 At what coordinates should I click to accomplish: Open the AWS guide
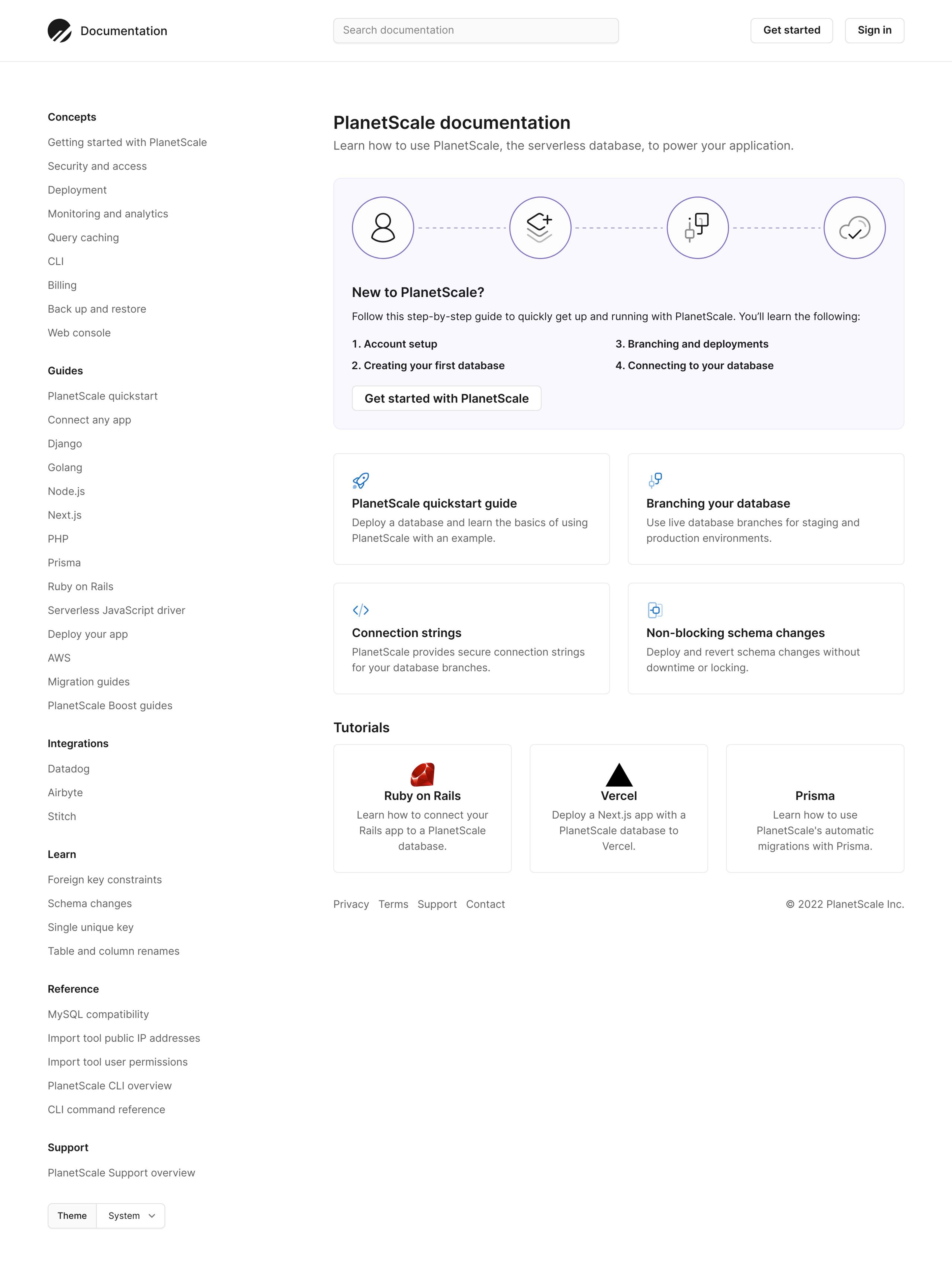(x=59, y=658)
